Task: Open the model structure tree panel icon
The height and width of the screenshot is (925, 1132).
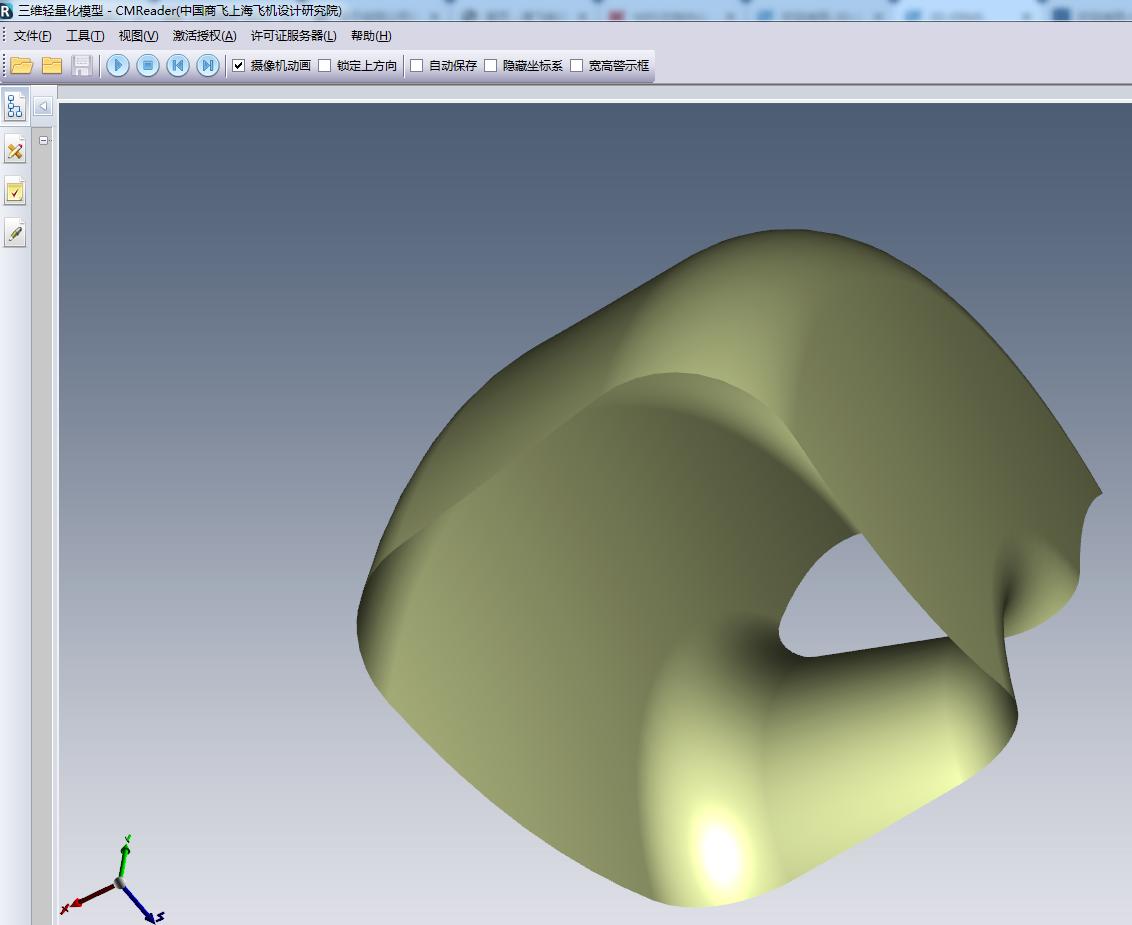Action: (x=15, y=106)
